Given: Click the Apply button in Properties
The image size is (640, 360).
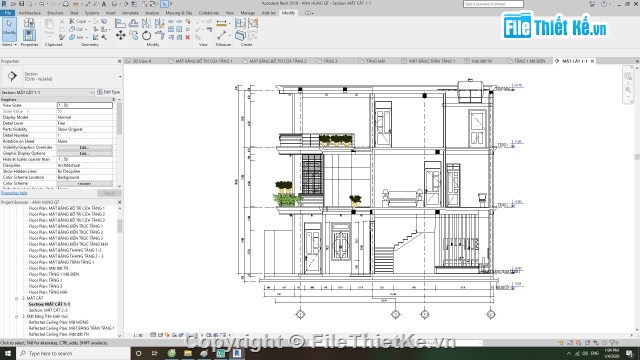Looking at the screenshot, I should click(109, 193).
